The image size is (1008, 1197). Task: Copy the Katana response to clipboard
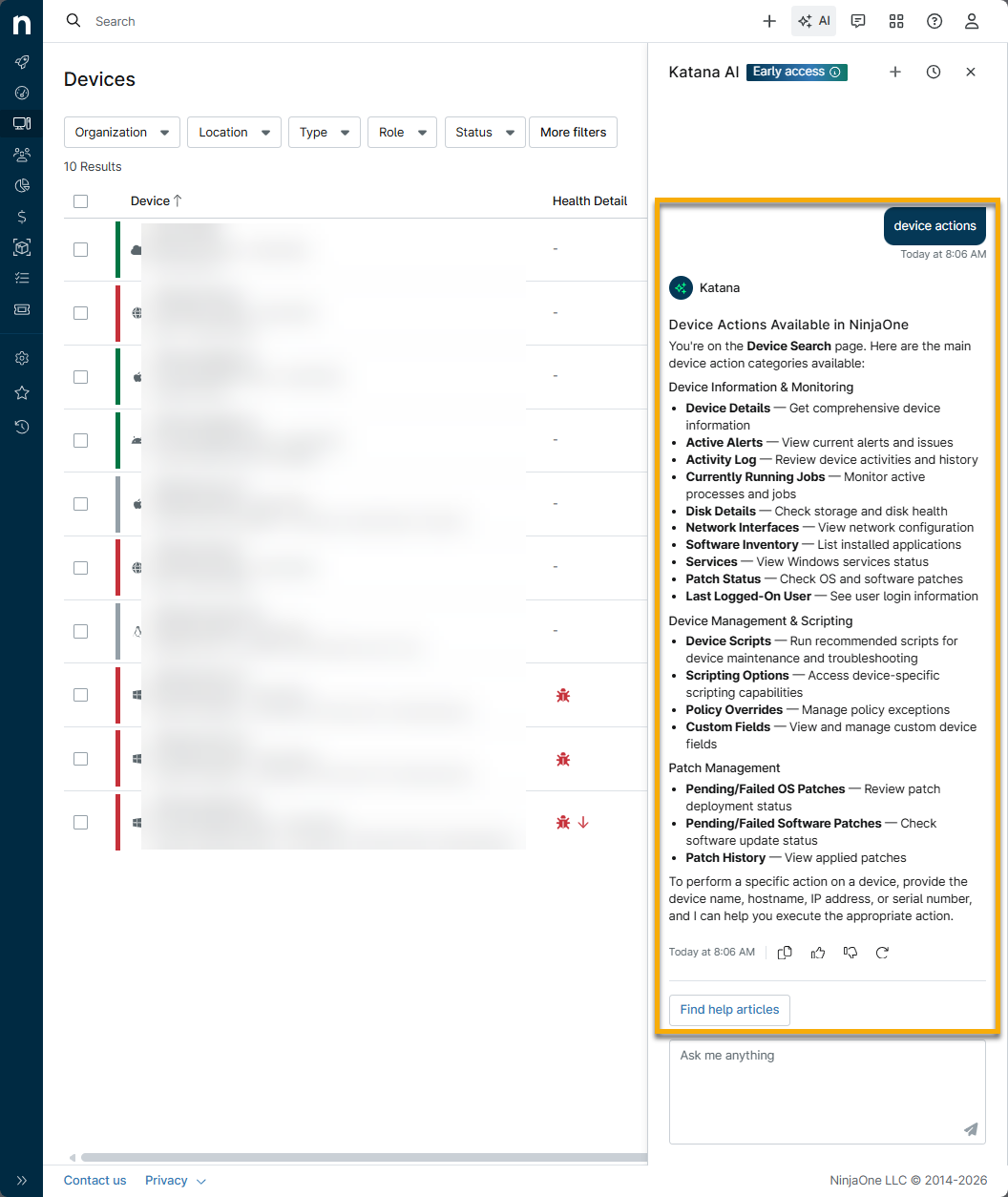[x=785, y=953]
